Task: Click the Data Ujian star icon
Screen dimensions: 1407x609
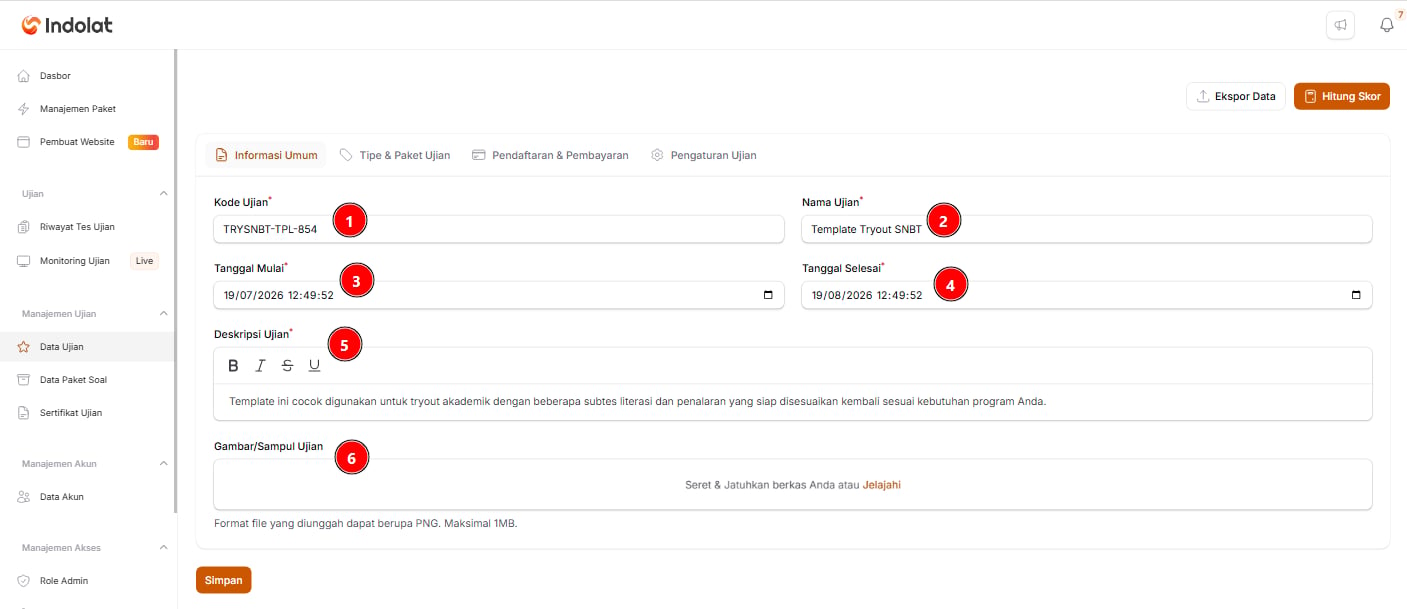Action: click(x=24, y=347)
